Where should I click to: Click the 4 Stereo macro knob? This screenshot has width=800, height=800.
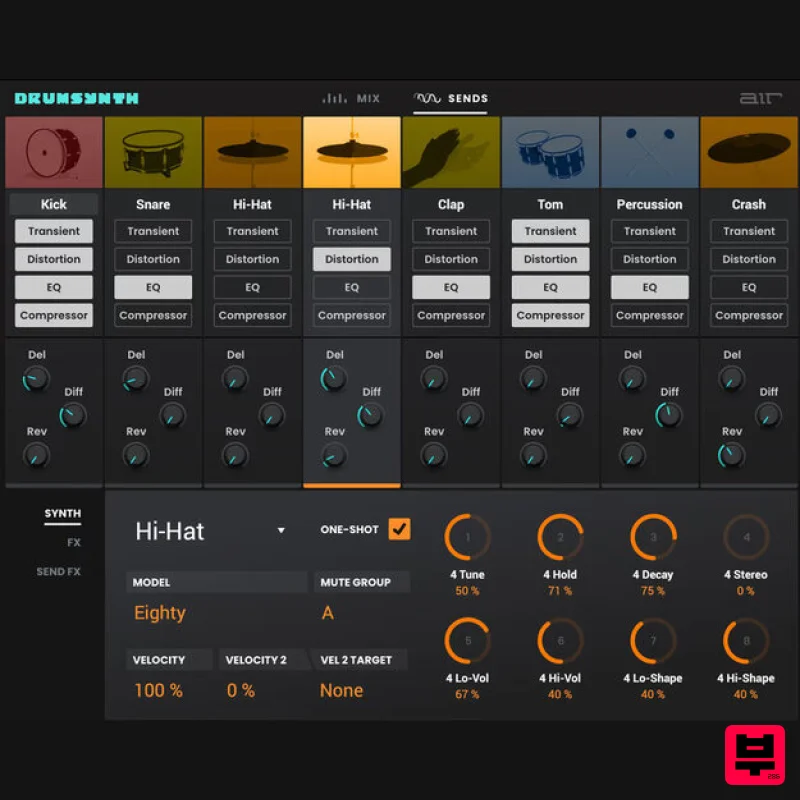(746, 537)
